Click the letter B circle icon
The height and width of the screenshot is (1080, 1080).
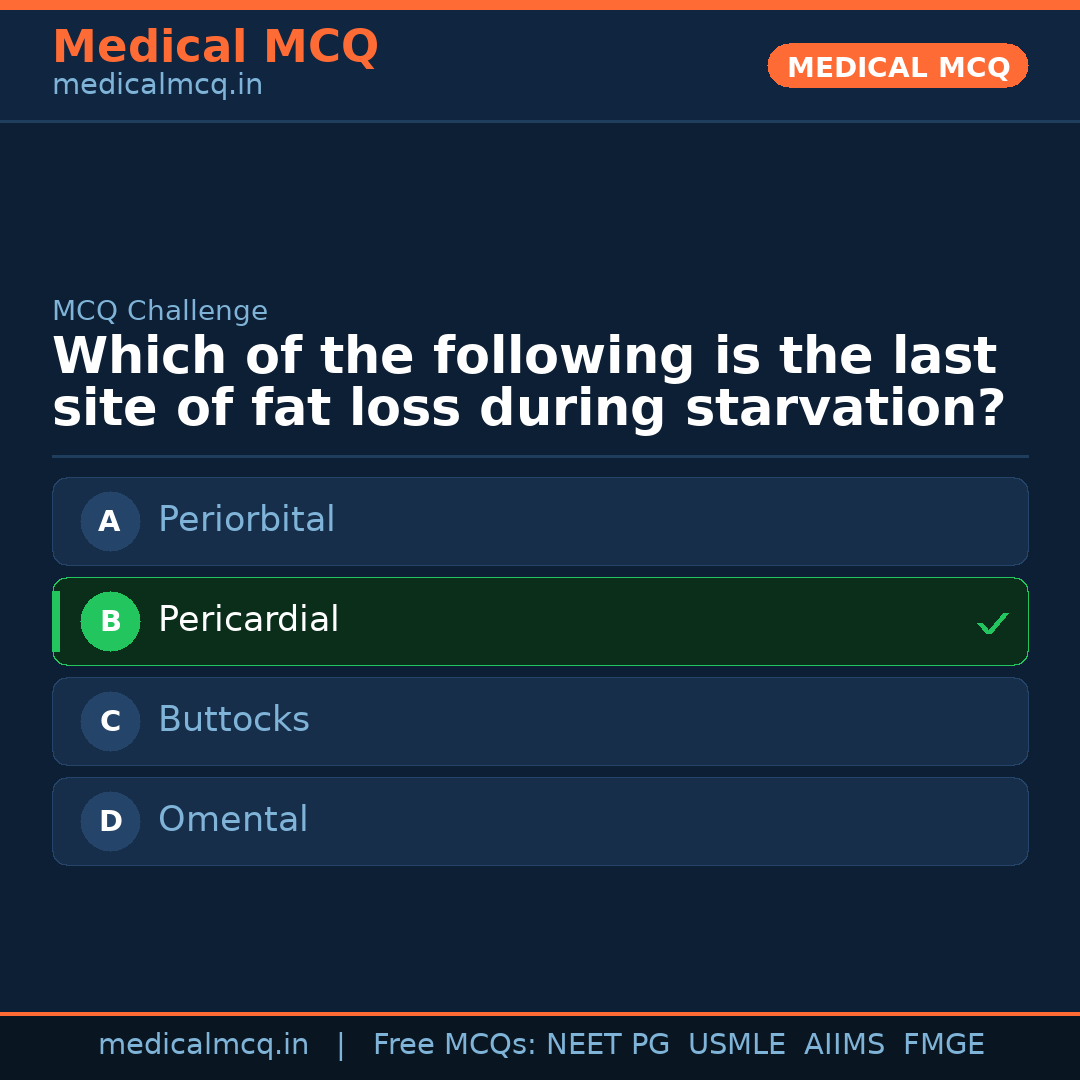tap(110, 621)
